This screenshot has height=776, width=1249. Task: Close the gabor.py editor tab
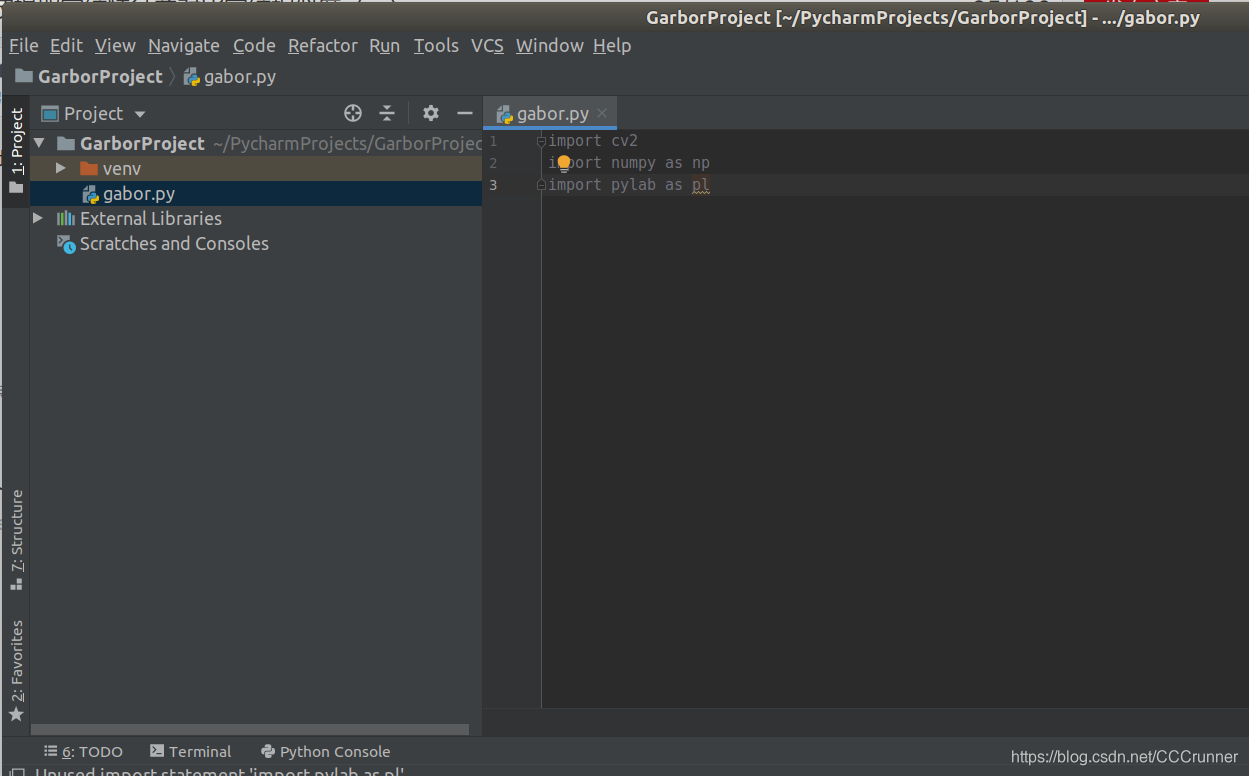[x=602, y=114]
